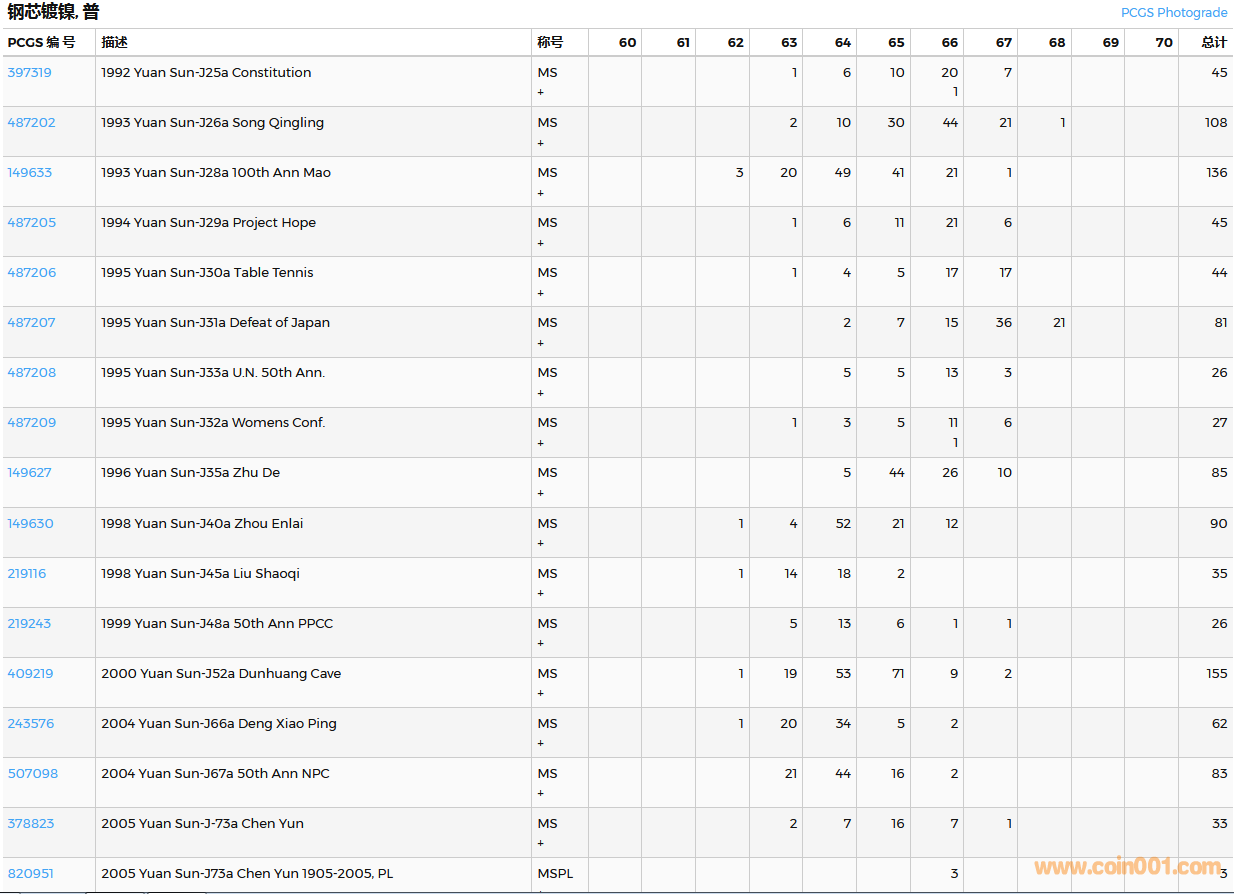Expand the plus row for Zhou Enlai
1234x894 pixels.
(541, 543)
